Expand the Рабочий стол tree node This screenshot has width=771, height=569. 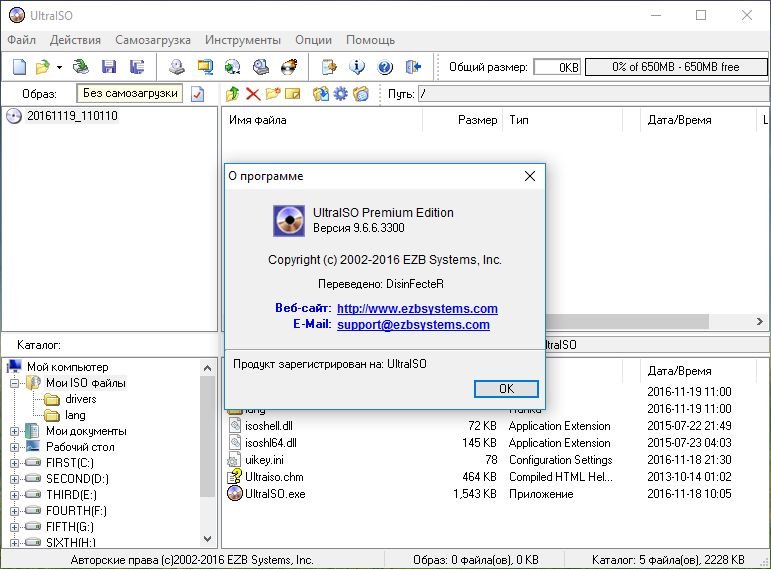tap(14, 448)
